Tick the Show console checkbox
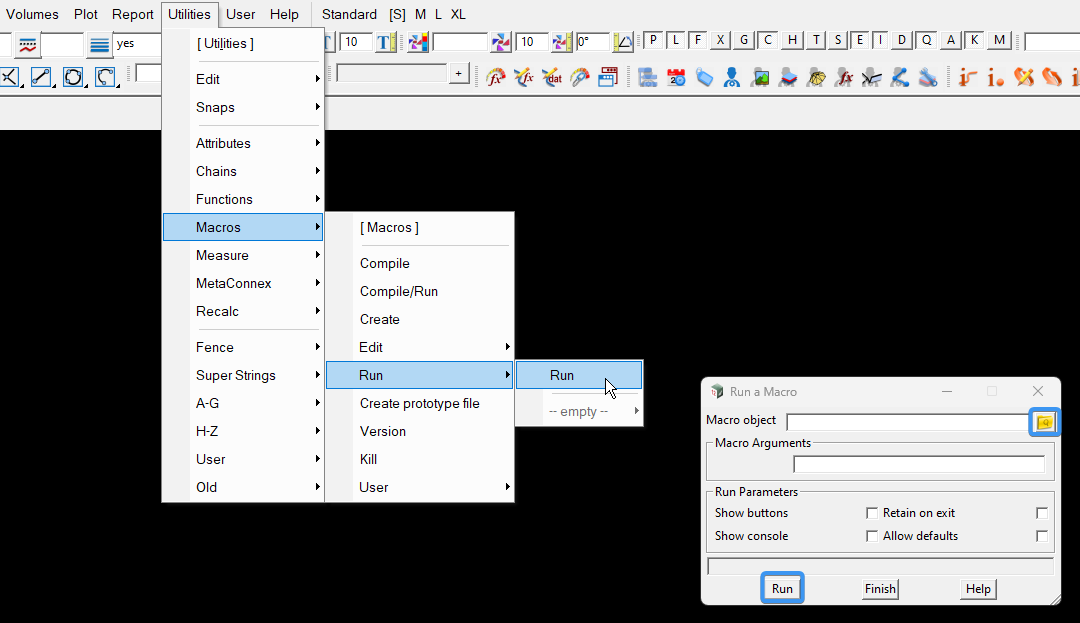Screen dimensions: 1080x623 (x=872, y=536)
